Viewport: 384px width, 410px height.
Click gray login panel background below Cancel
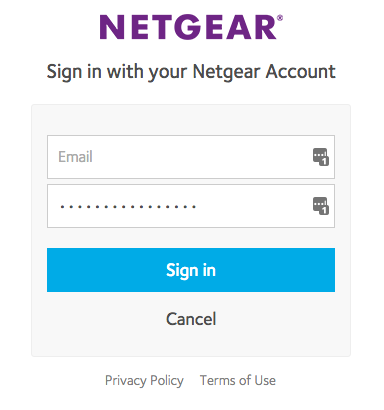point(191,342)
